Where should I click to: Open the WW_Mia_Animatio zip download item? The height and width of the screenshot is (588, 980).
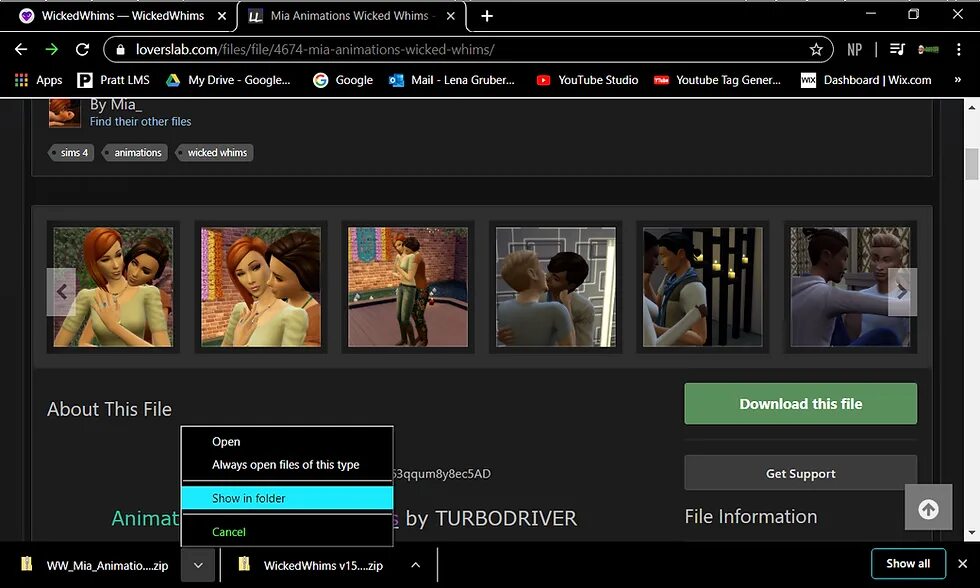(95, 565)
